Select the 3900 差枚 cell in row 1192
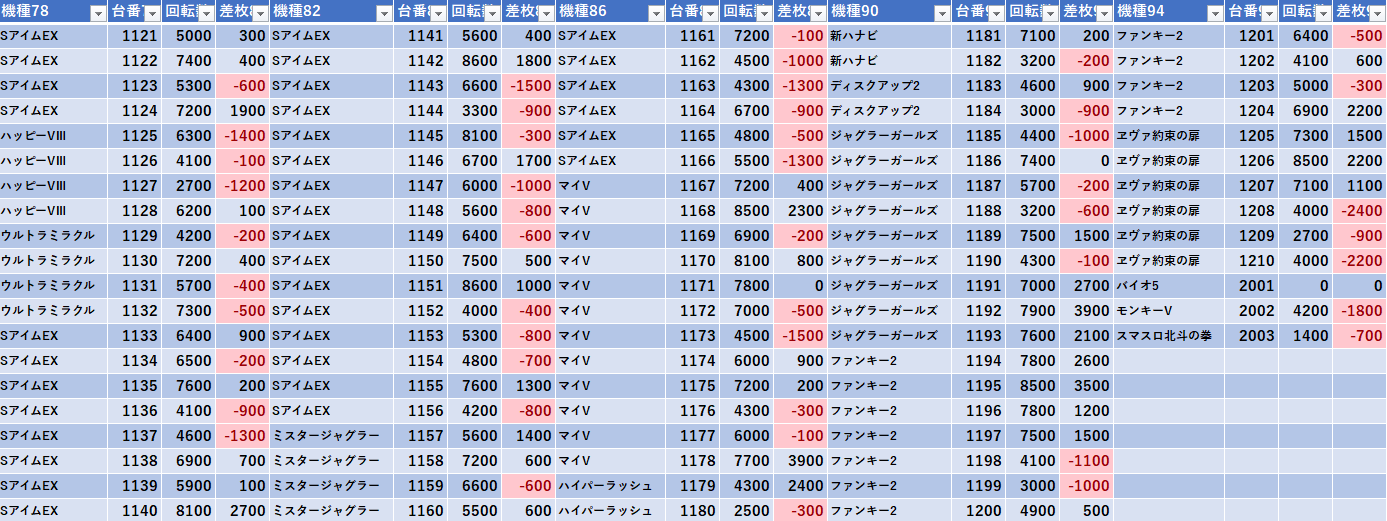 coord(1086,311)
